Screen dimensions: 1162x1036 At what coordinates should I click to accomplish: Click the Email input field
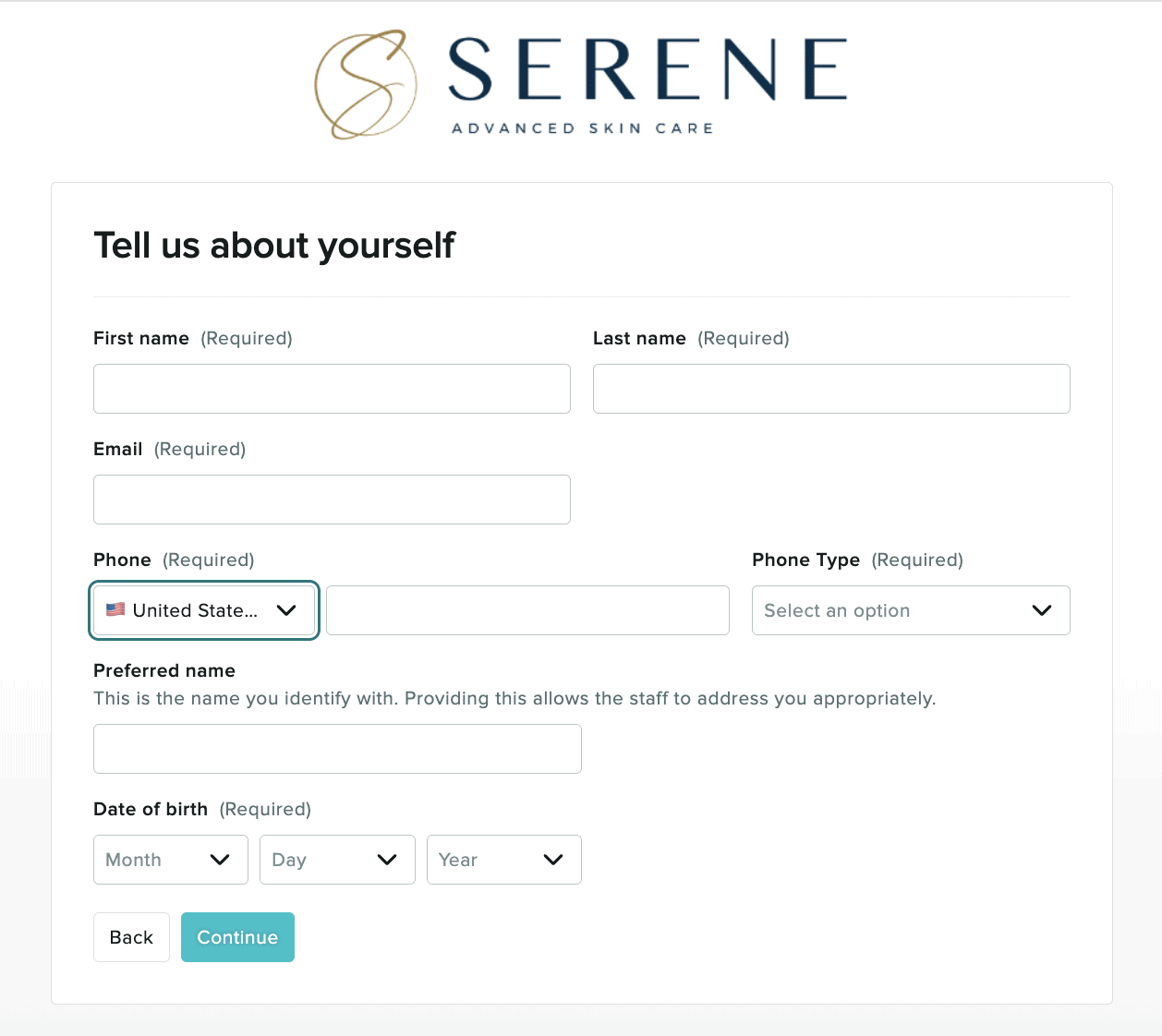332,499
